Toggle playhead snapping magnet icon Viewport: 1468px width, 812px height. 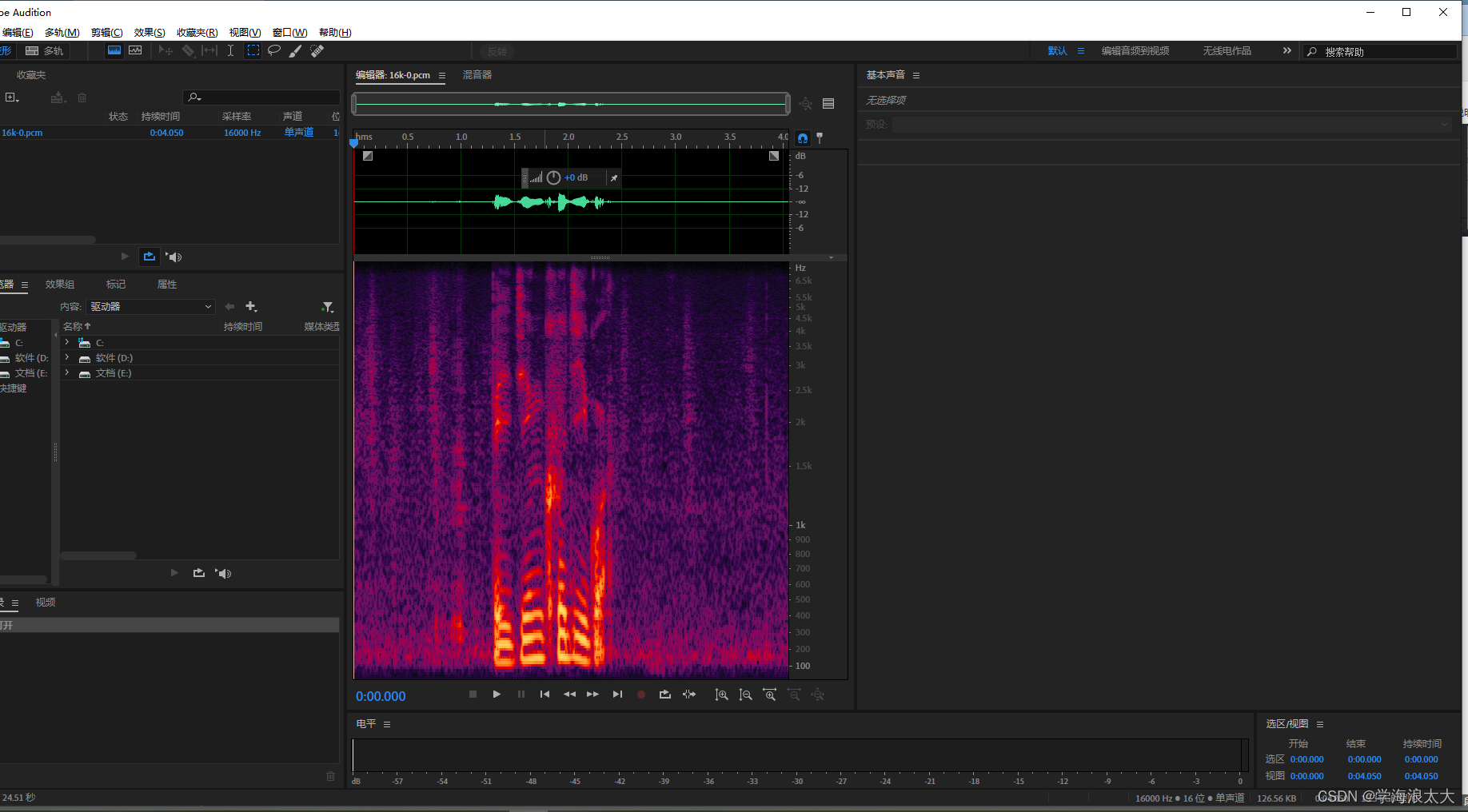803,137
